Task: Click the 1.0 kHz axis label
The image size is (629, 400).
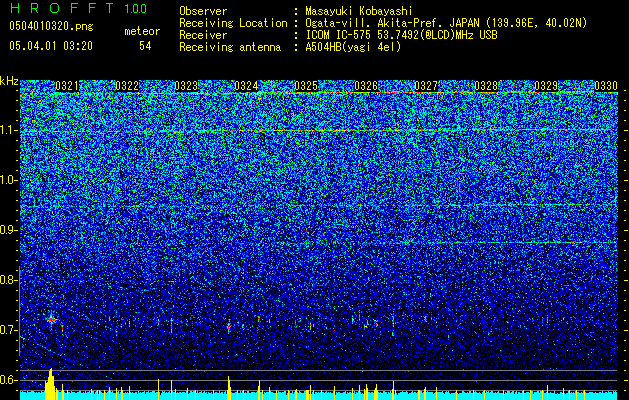Action: [9, 180]
